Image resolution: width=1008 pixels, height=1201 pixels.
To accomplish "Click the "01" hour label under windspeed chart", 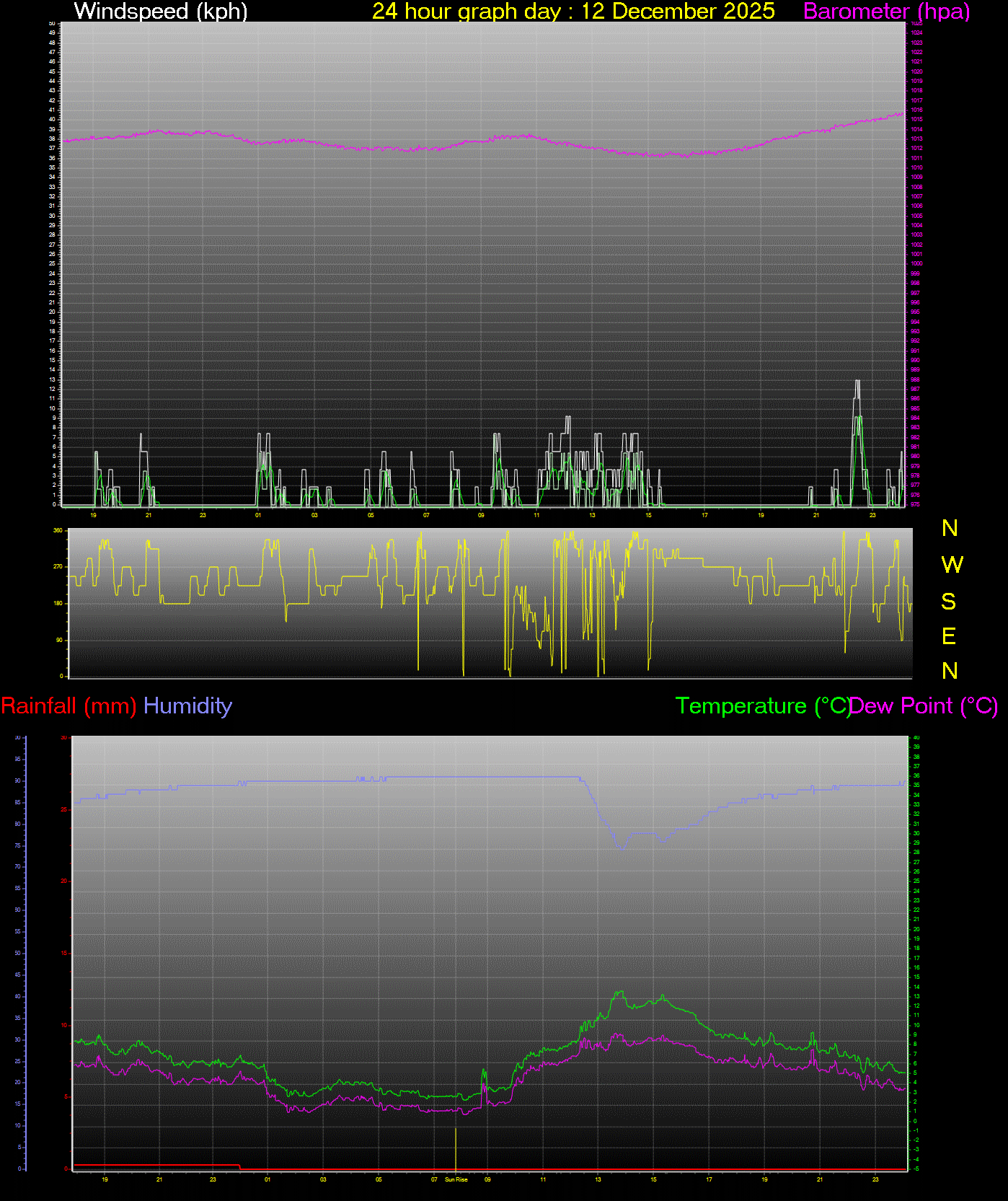I will click(x=258, y=515).
